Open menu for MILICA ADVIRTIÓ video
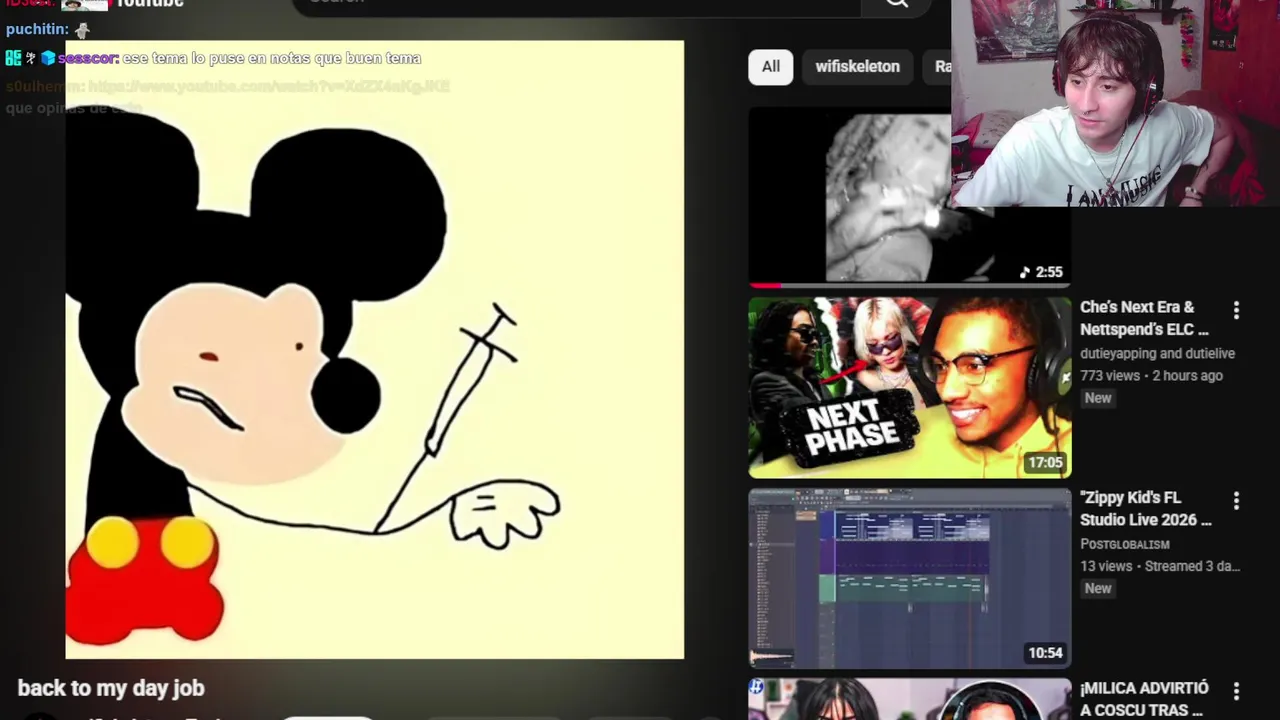This screenshot has width=1280, height=720. [x=1236, y=691]
